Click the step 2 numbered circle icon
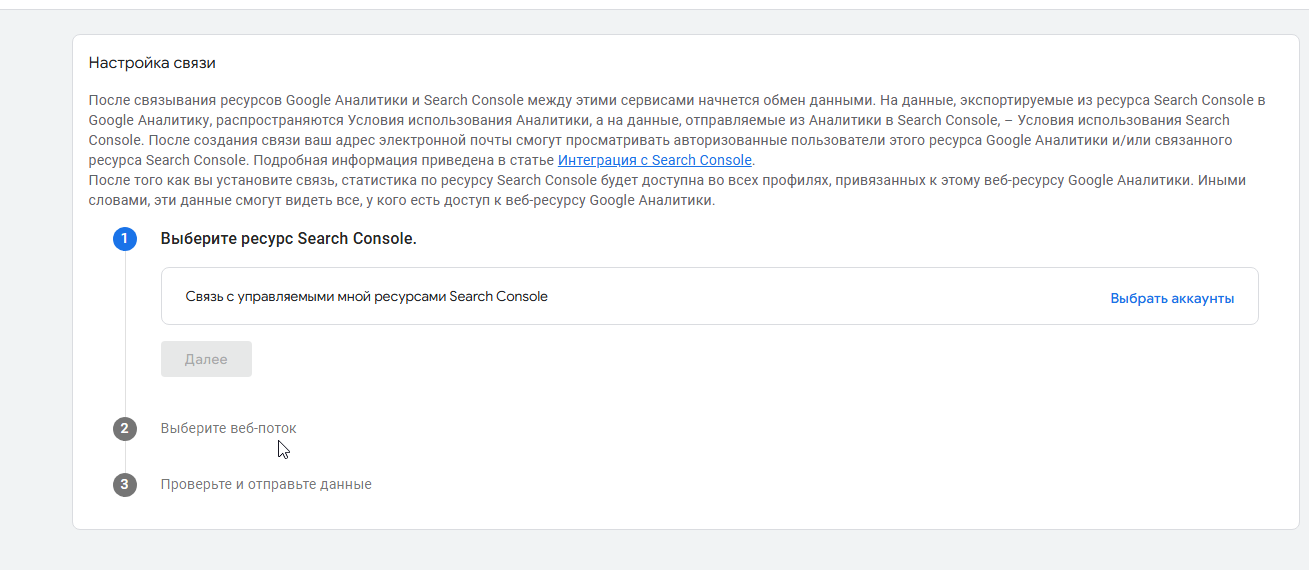The width and height of the screenshot is (1309, 570). pyautogui.click(x=125, y=429)
